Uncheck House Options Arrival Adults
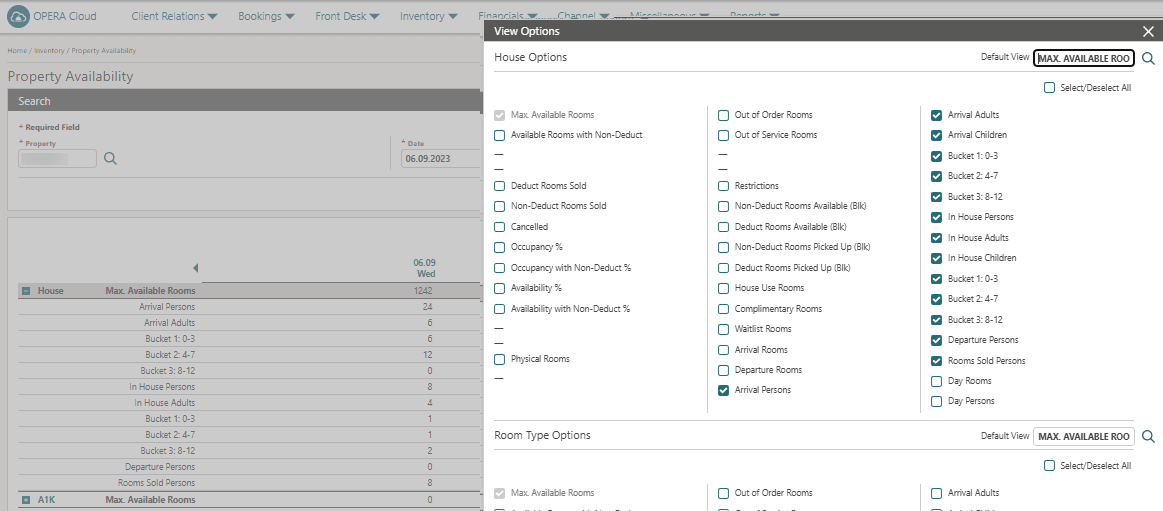Viewport: 1163px width, 511px height. (937, 115)
